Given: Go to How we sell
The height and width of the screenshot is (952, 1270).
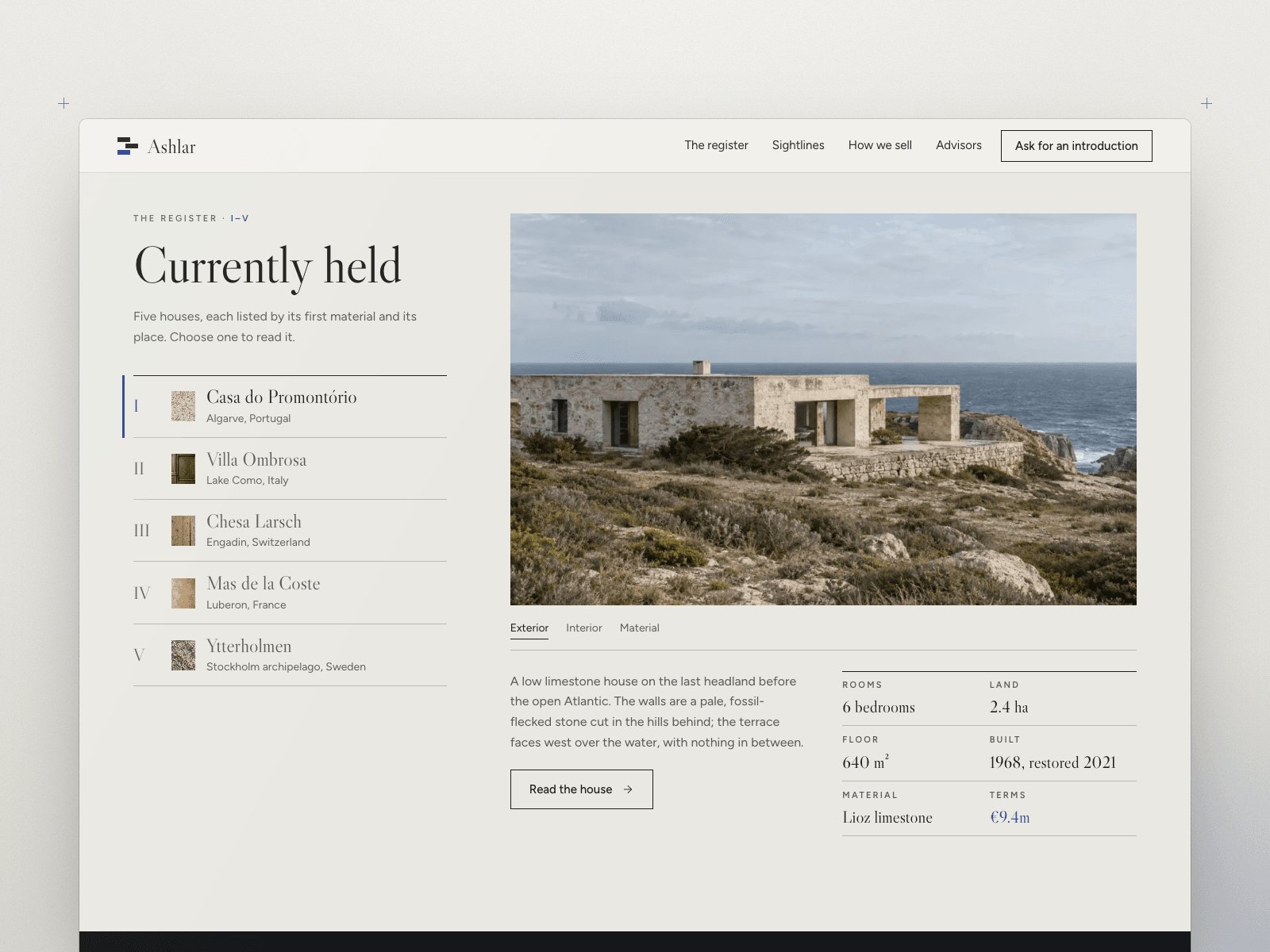Looking at the screenshot, I should click(x=879, y=145).
